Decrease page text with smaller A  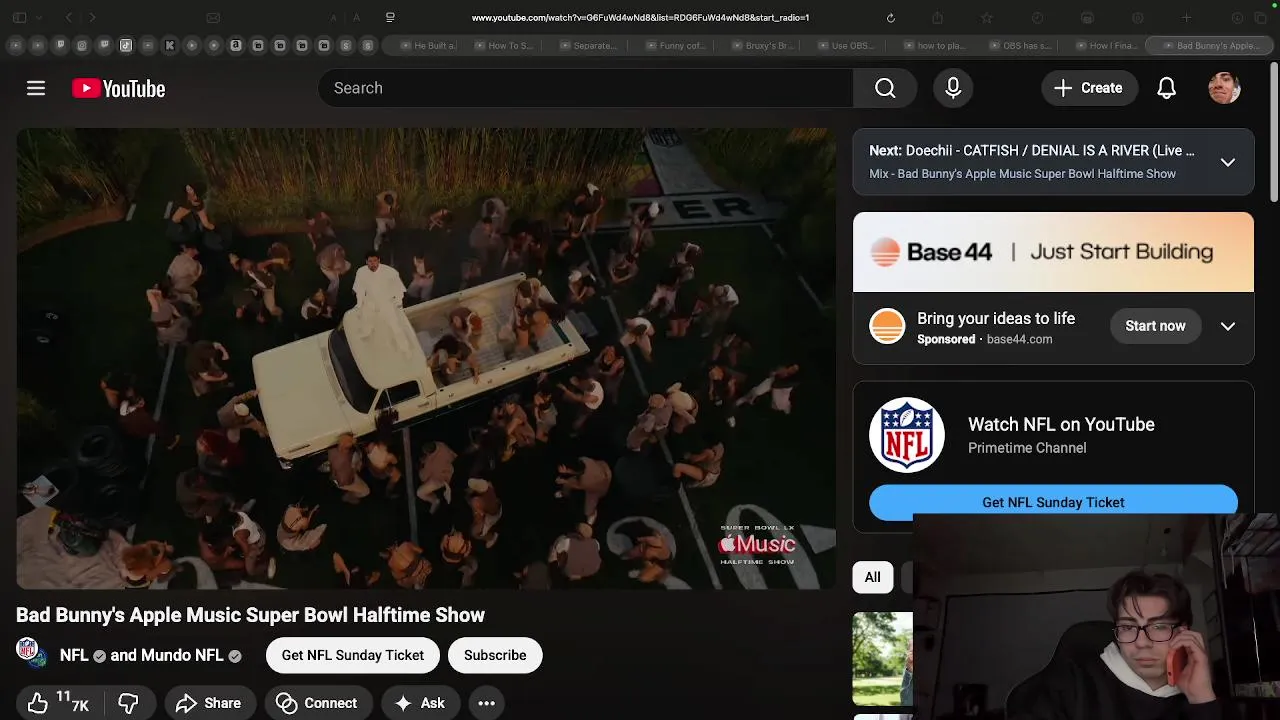333,18
